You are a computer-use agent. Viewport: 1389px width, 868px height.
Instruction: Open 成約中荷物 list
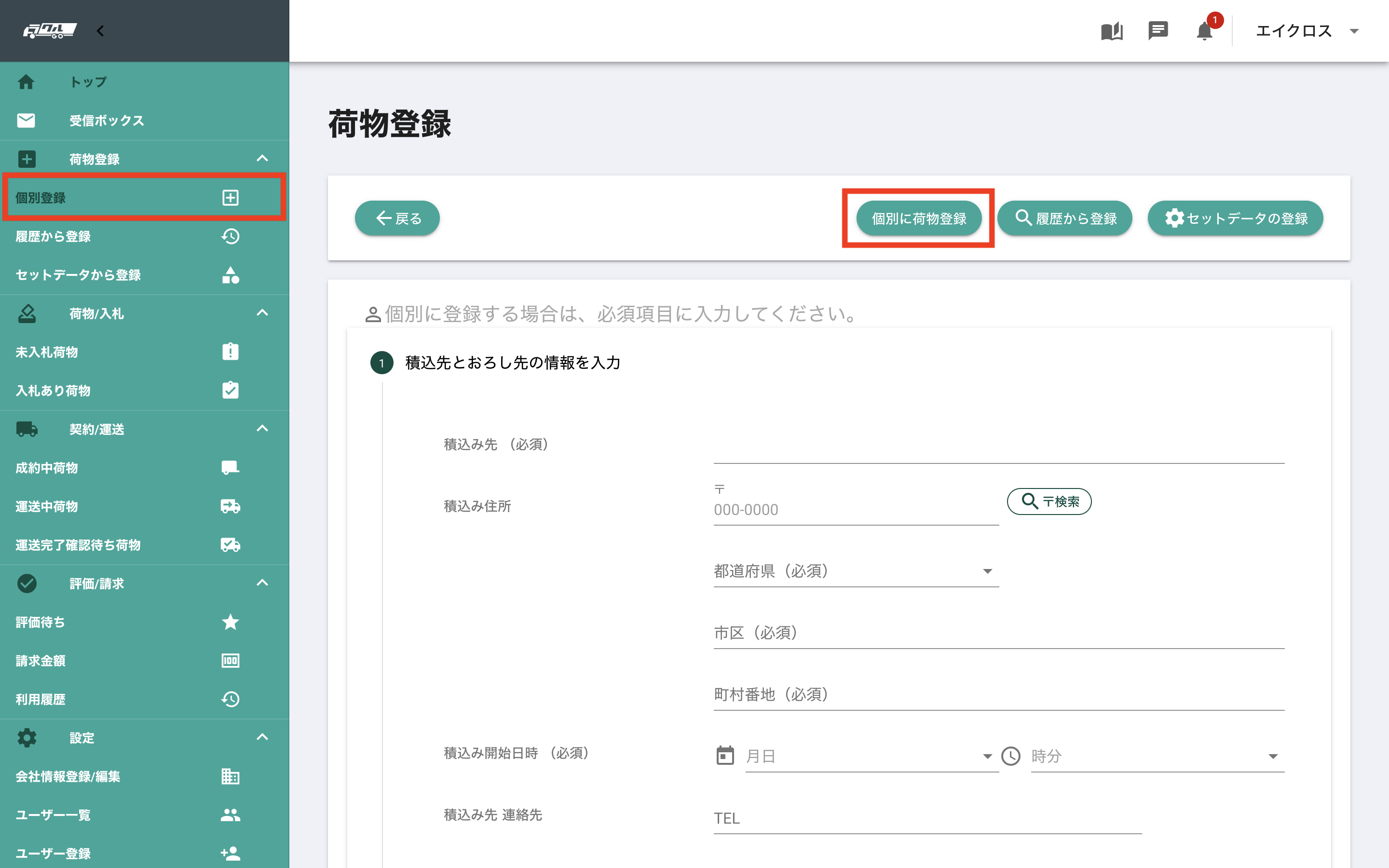coord(145,468)
